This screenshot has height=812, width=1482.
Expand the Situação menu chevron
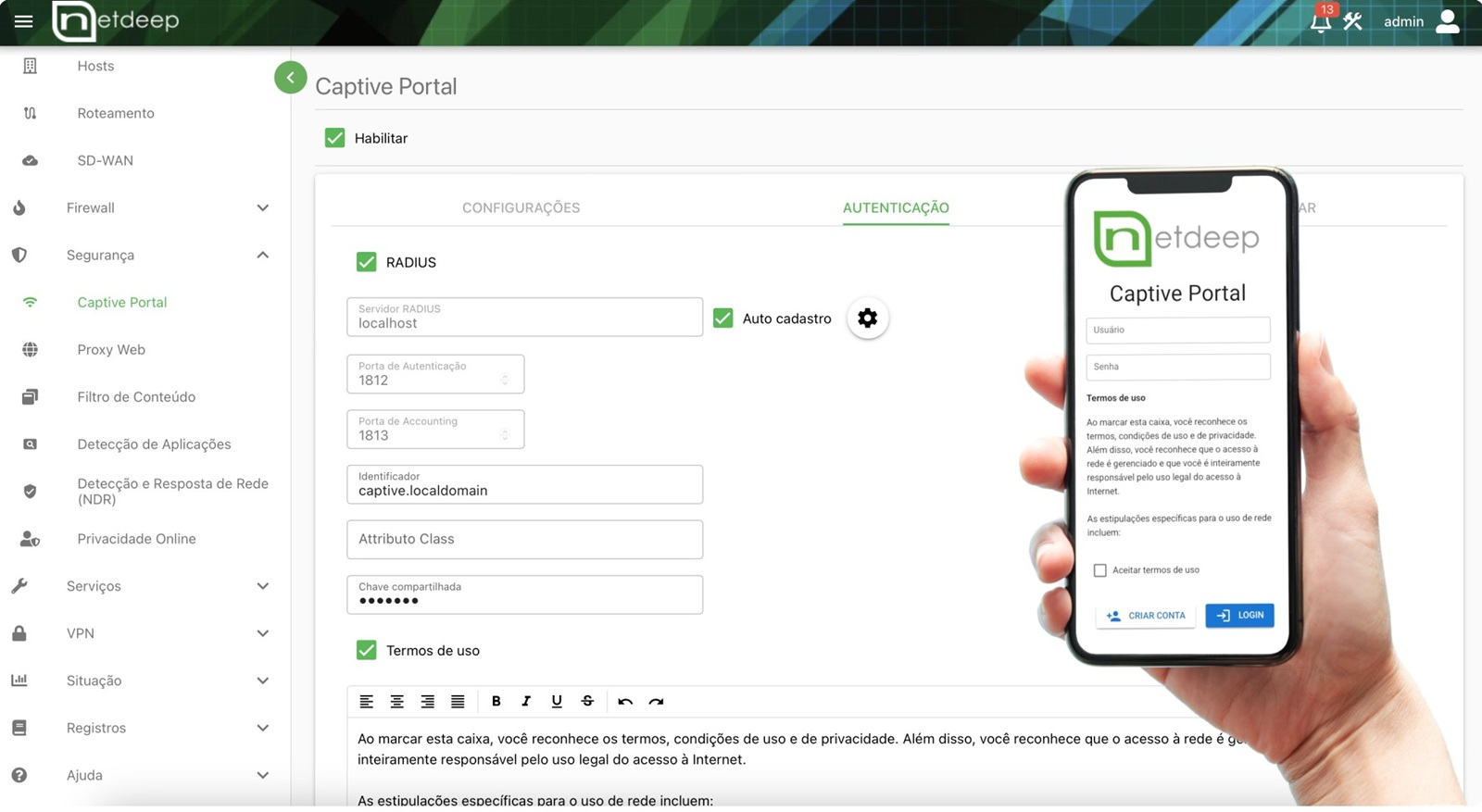pos(263,681)
